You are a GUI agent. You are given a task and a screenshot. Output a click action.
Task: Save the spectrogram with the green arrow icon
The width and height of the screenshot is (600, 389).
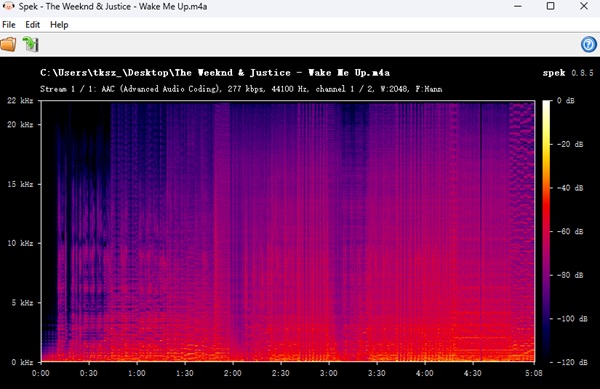30,44
